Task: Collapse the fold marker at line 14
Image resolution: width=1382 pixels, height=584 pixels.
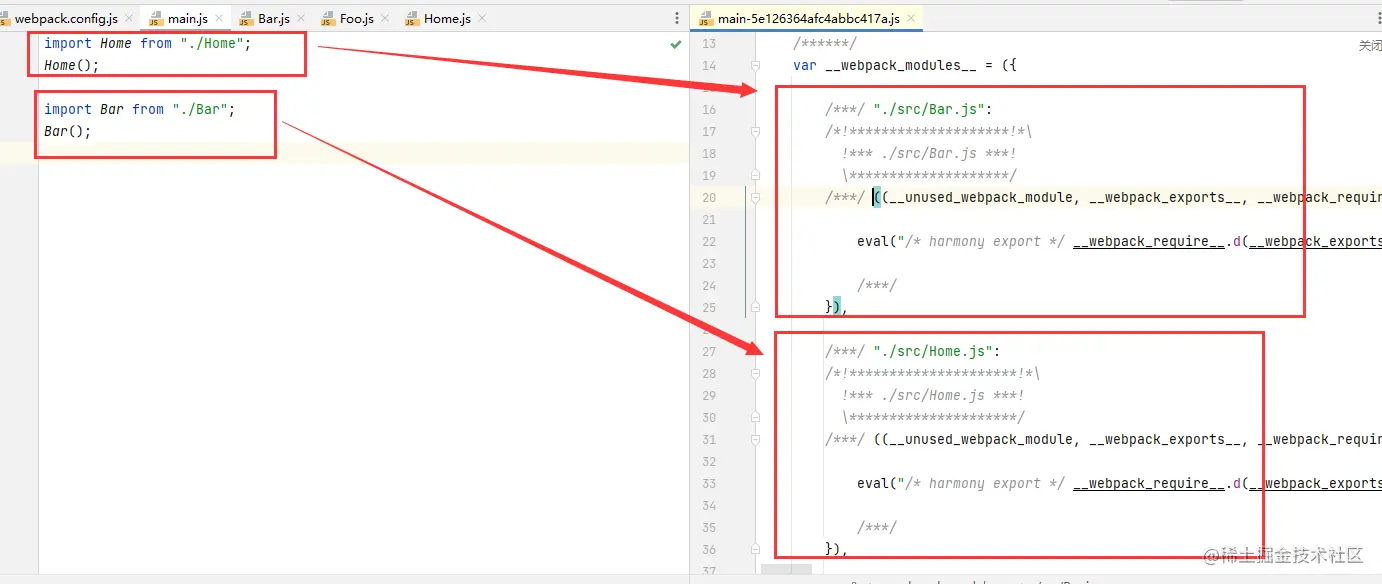Action: click(756, 66)
